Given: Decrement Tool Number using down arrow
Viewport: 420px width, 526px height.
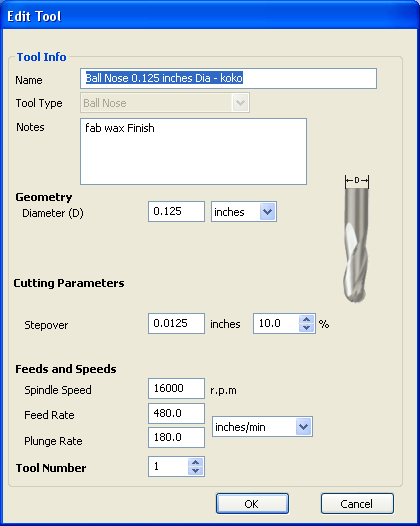Looking at the screenshot, I should click(x=196, y=471).
